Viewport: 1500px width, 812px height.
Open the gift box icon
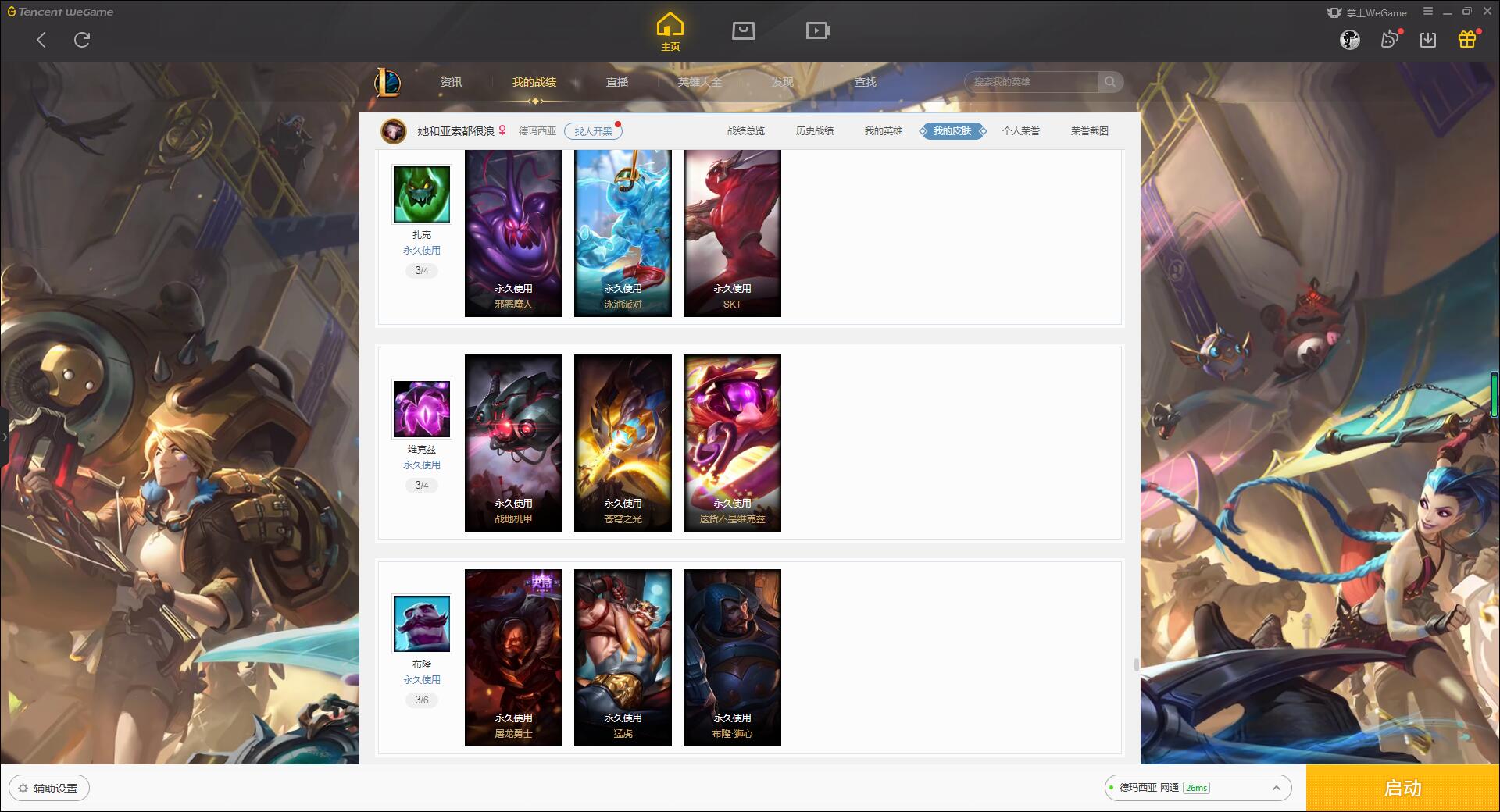pos(1467,39)
